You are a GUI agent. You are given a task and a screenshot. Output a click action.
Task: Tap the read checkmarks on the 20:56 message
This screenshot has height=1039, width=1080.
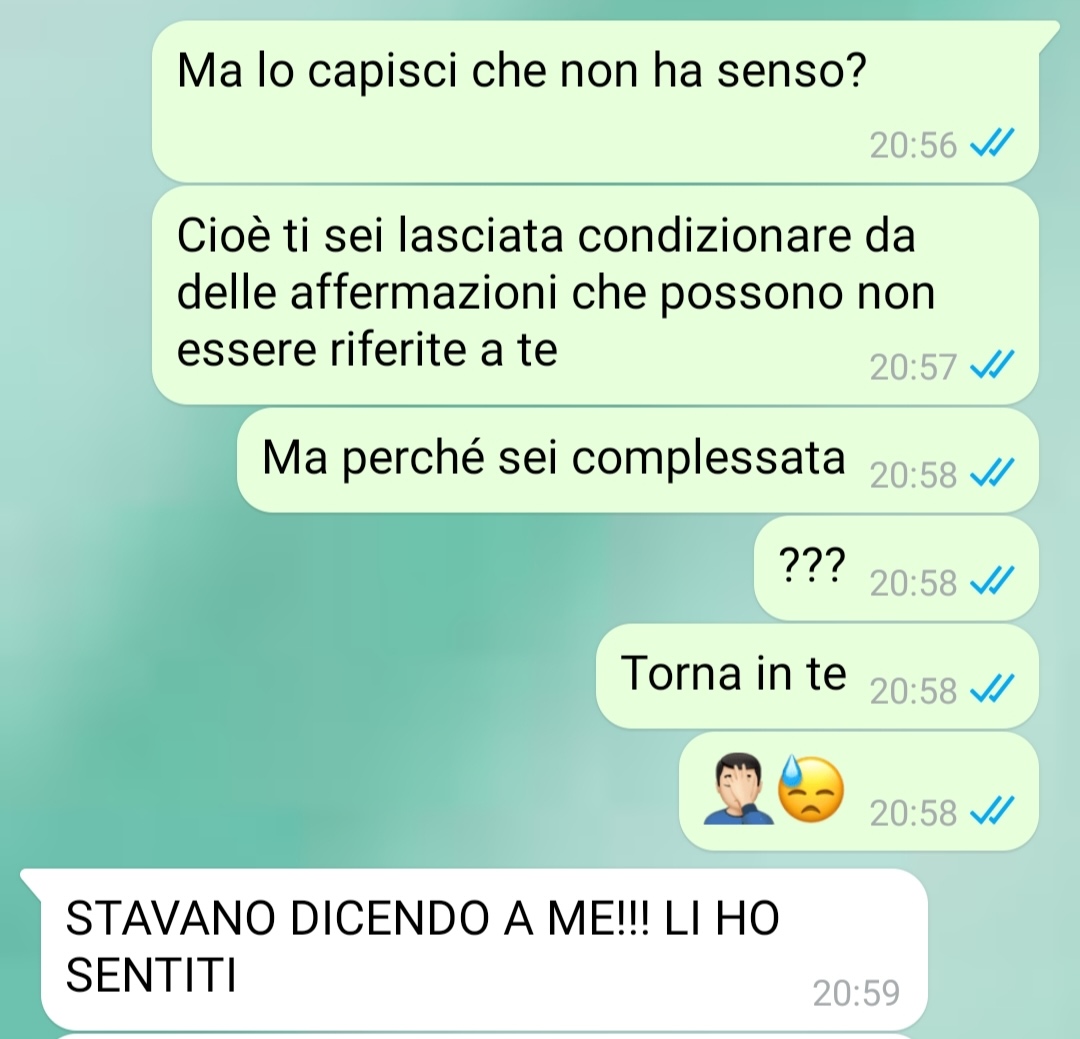[992, 144]
